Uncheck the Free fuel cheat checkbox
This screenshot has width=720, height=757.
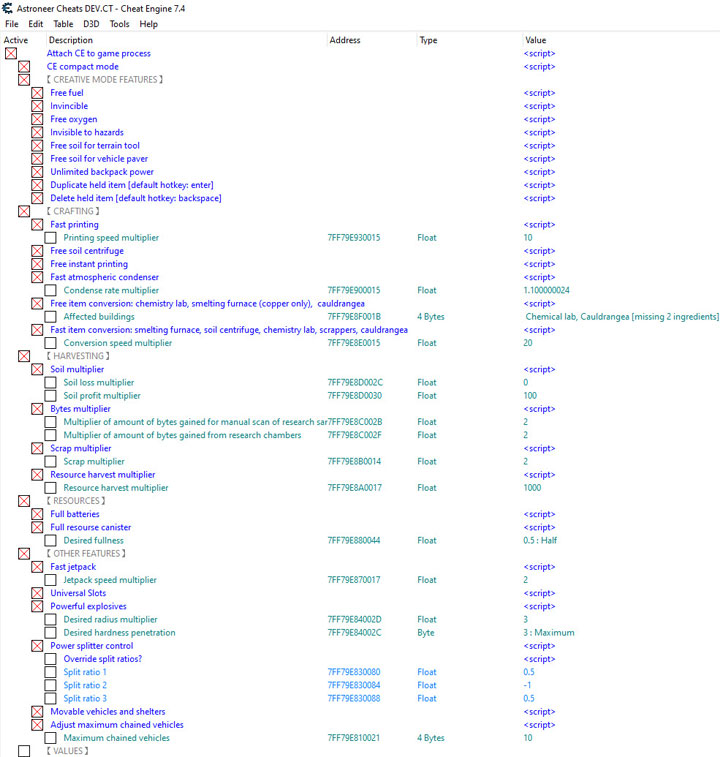[x=37, y=93]
